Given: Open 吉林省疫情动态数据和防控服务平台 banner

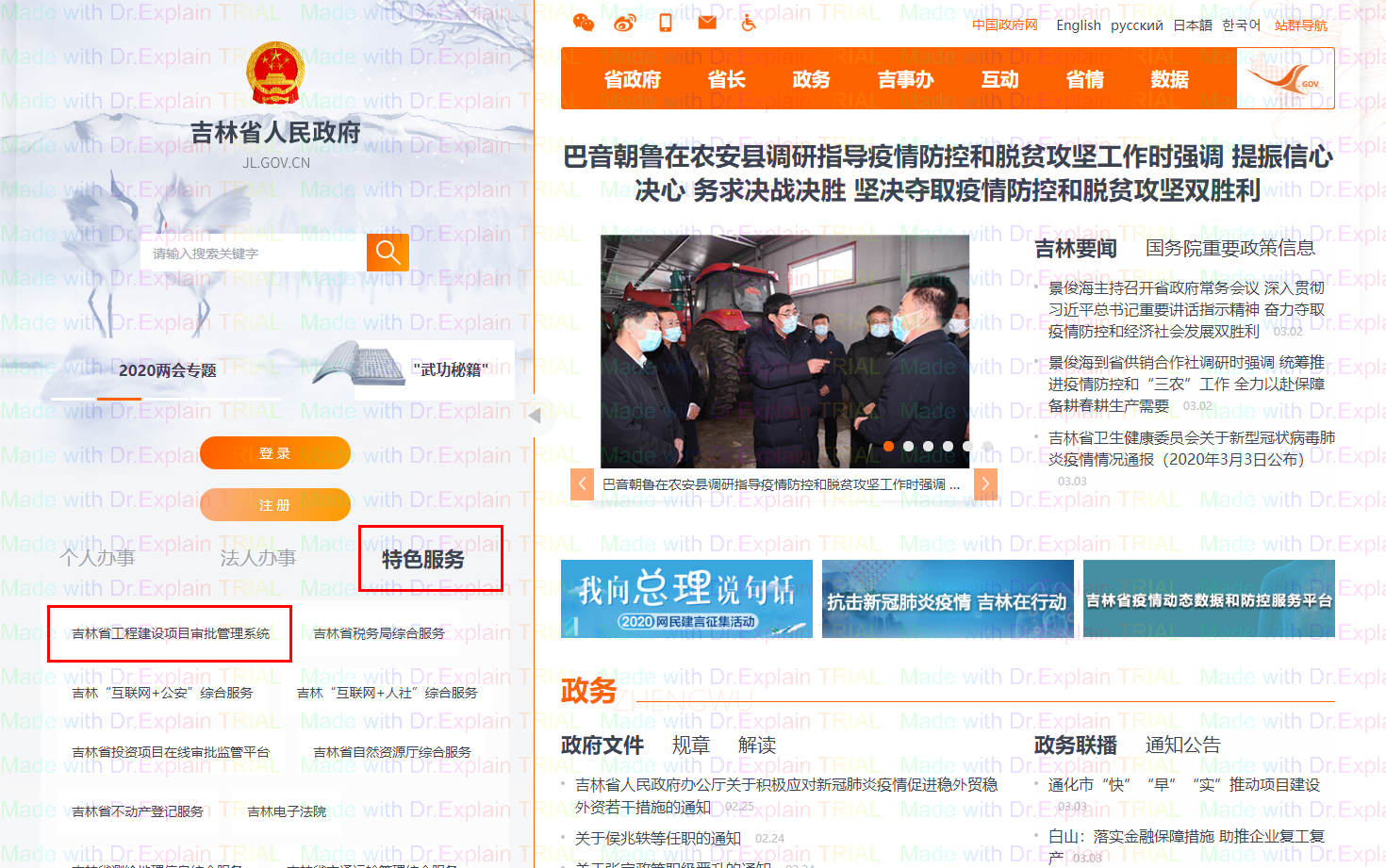Looking at the screenshot, I should [x=1209, y=598].
